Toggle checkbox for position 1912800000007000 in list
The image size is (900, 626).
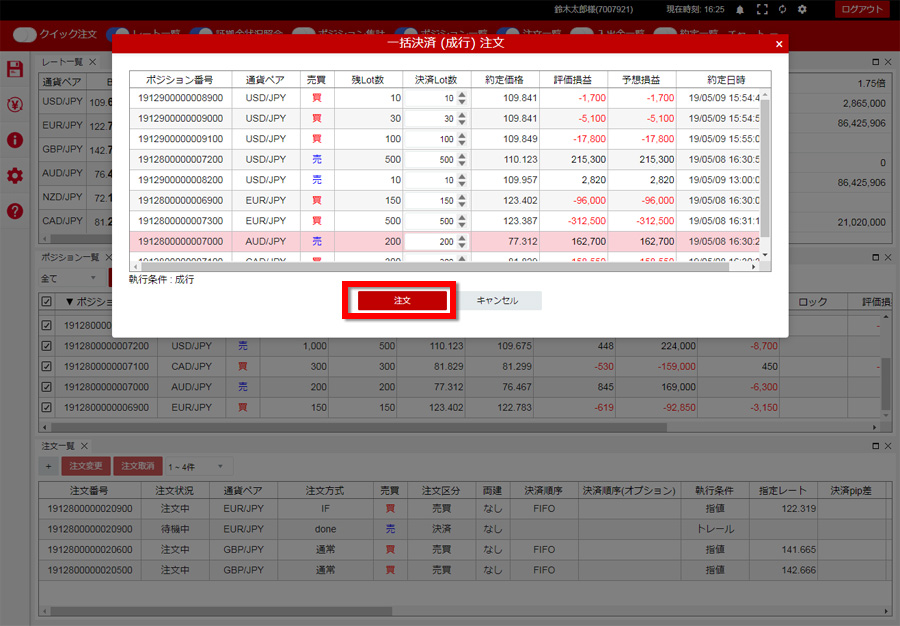[x=46, y=387]
